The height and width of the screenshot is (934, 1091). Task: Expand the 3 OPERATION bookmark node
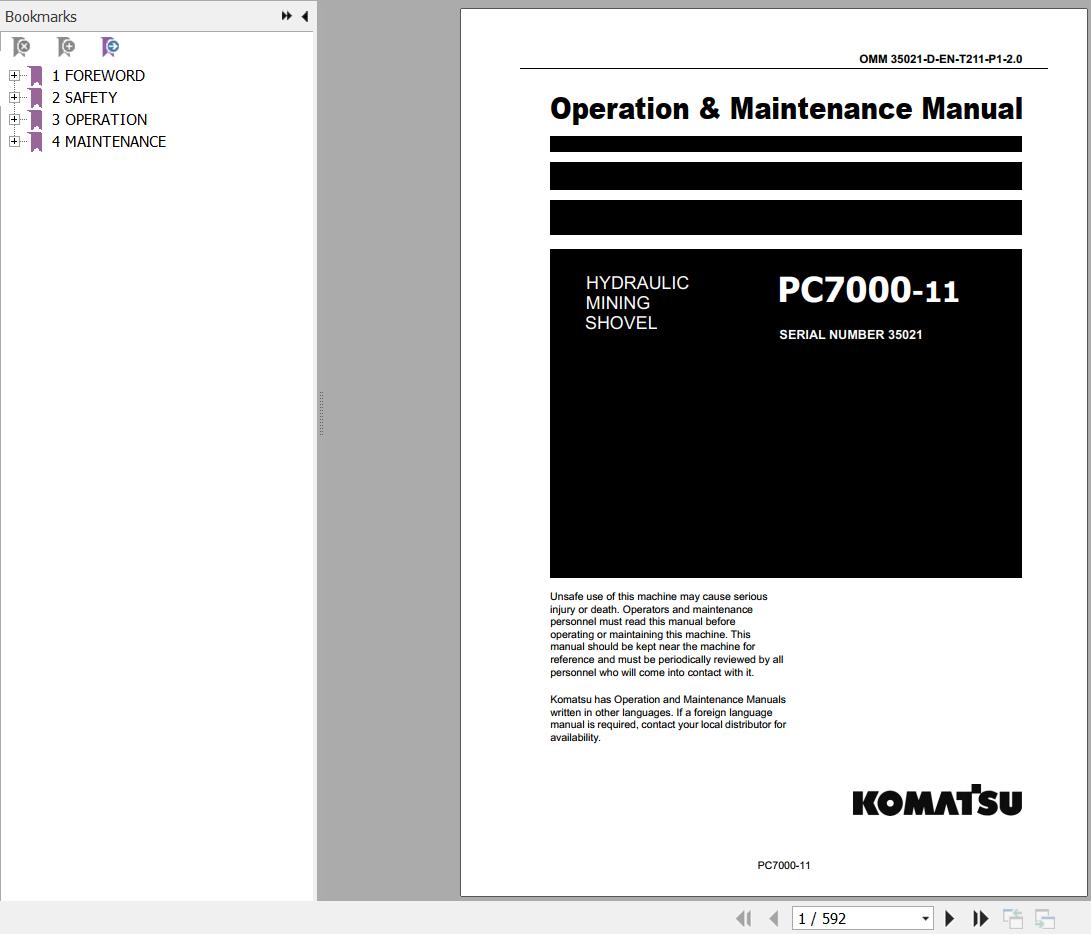[14, 120]
